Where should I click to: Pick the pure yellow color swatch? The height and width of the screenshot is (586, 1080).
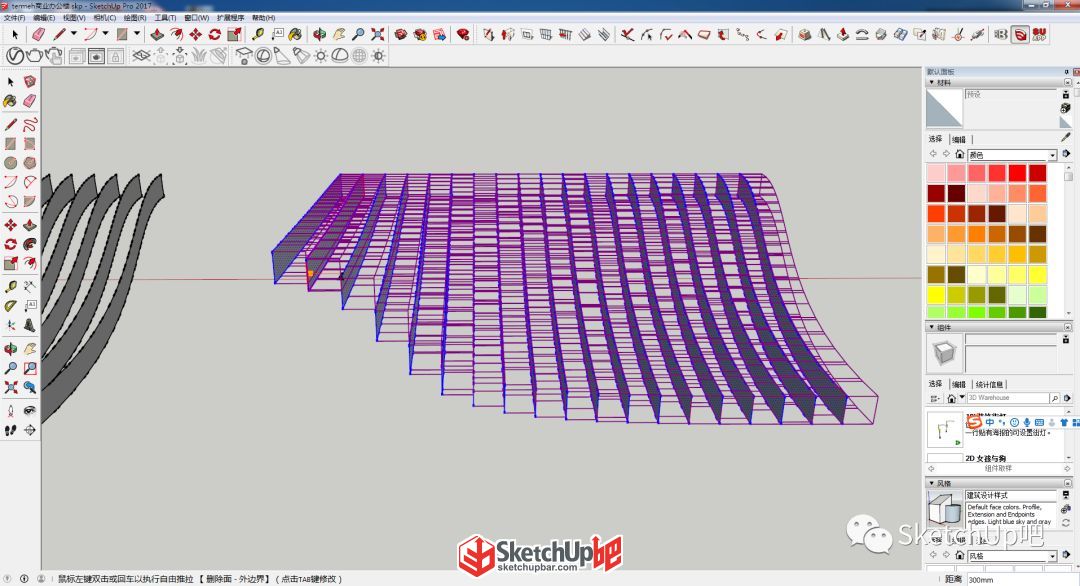[936, 295]
